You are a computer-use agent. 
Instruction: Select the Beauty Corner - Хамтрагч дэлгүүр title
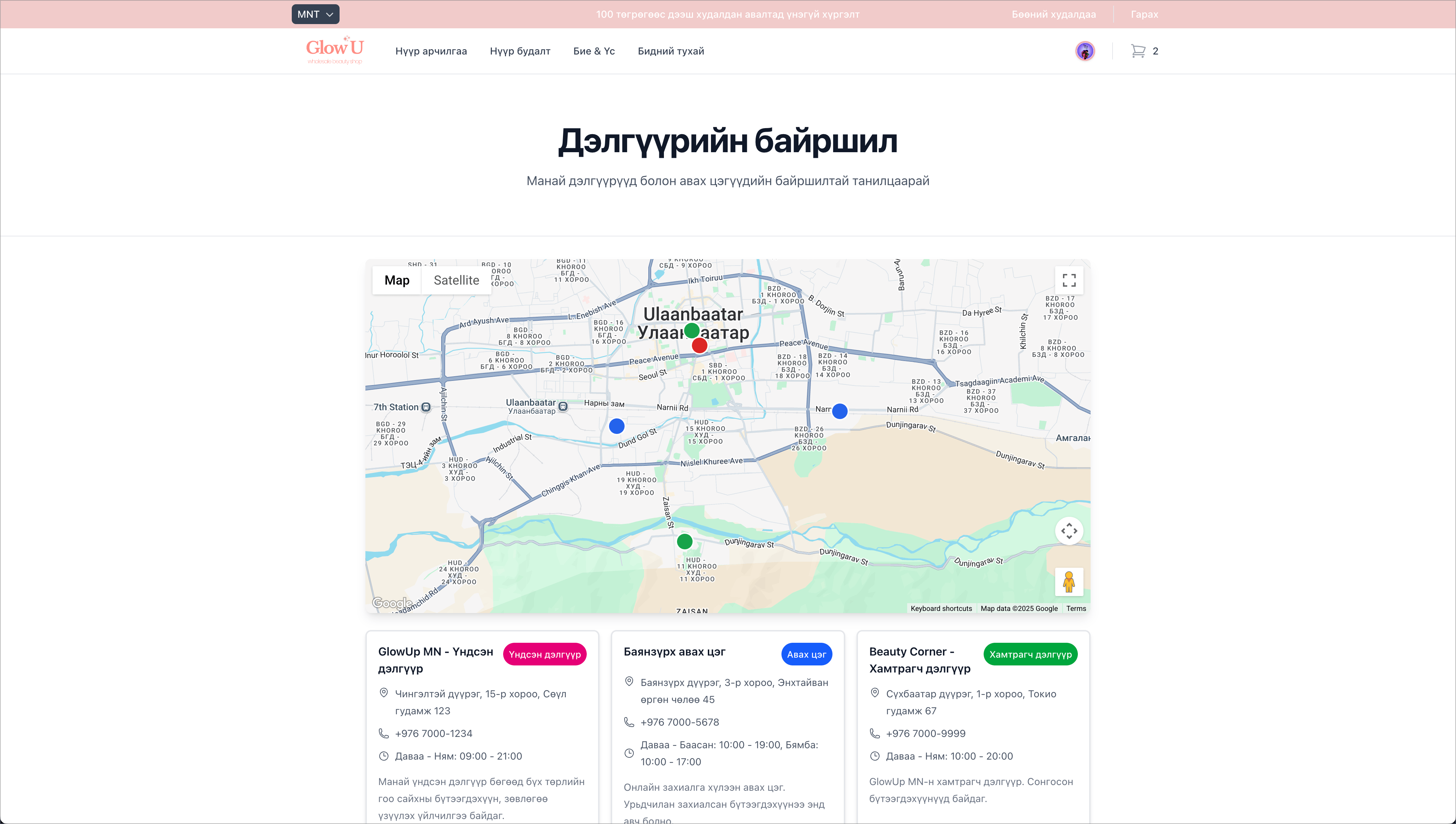[x=919, y=660]
